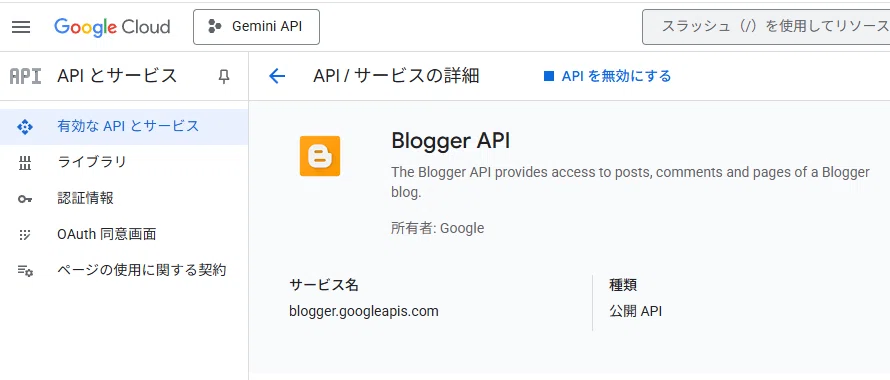
Task: Click the page usage agreement settings icon
Action: tap(25, 271)
